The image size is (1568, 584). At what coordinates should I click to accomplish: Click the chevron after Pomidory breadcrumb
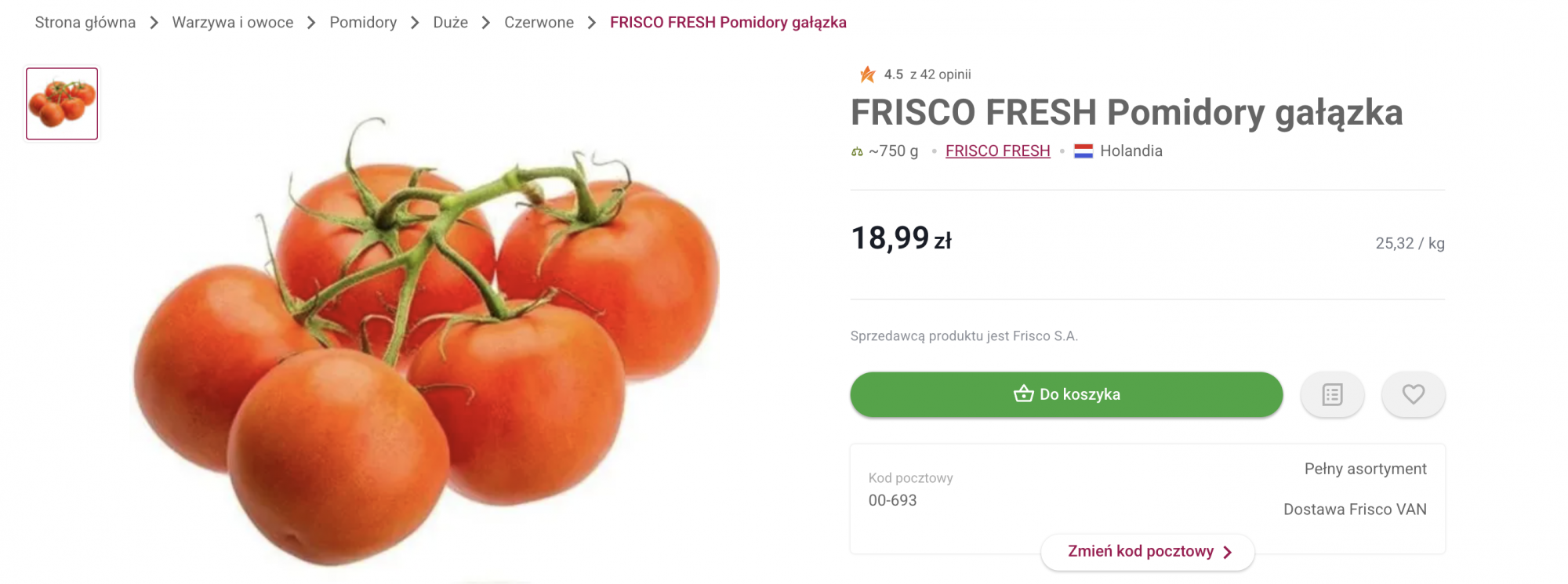415,23
